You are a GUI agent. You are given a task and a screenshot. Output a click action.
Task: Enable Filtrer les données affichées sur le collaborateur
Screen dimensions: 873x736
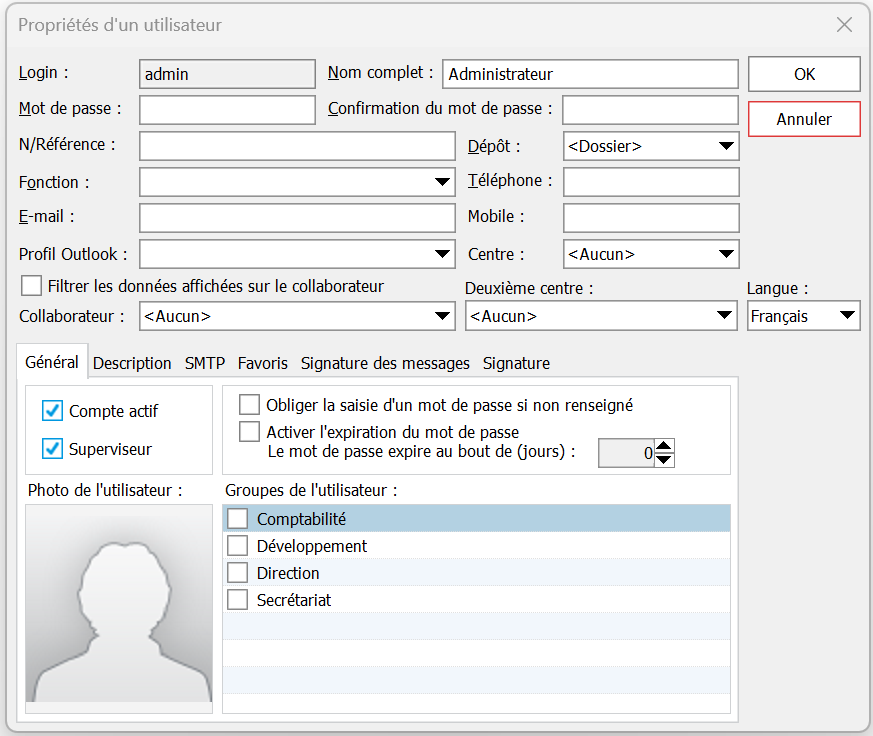(x=32, y=286)
